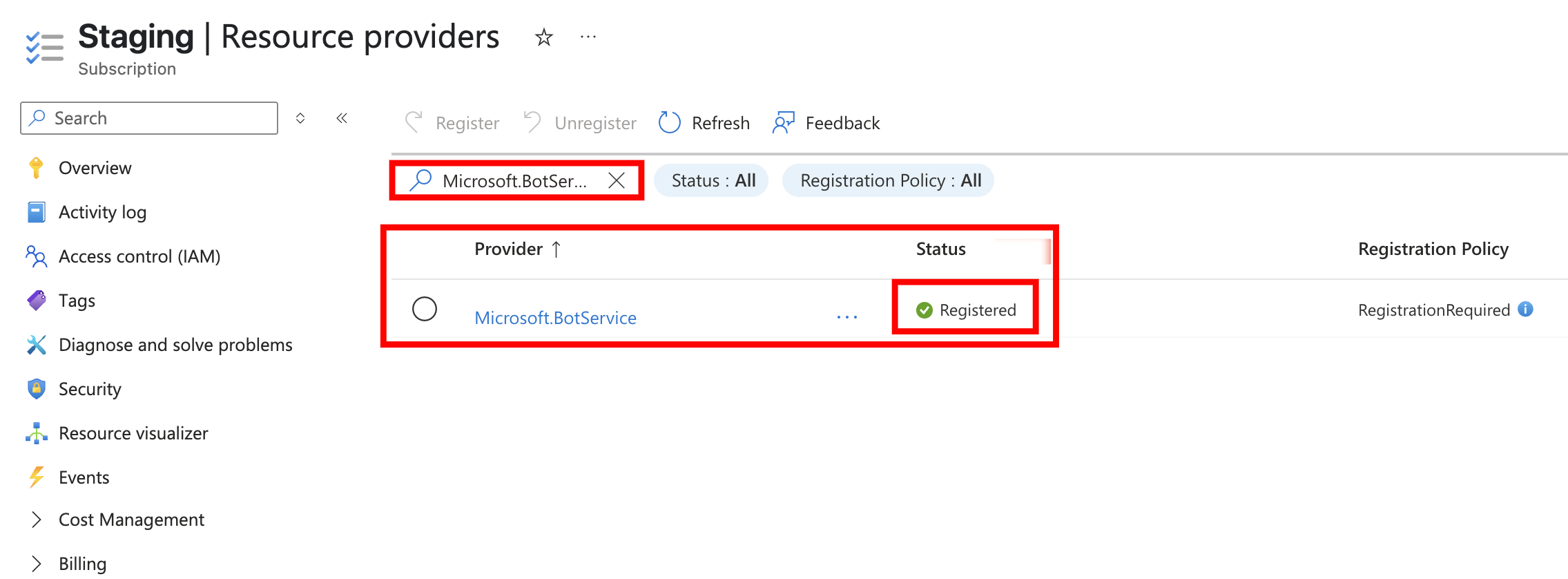Image resolution: width=1568 pixels, height=579 pixels.
Task: Click the green Registered check icon
Action: pos(925,310)
